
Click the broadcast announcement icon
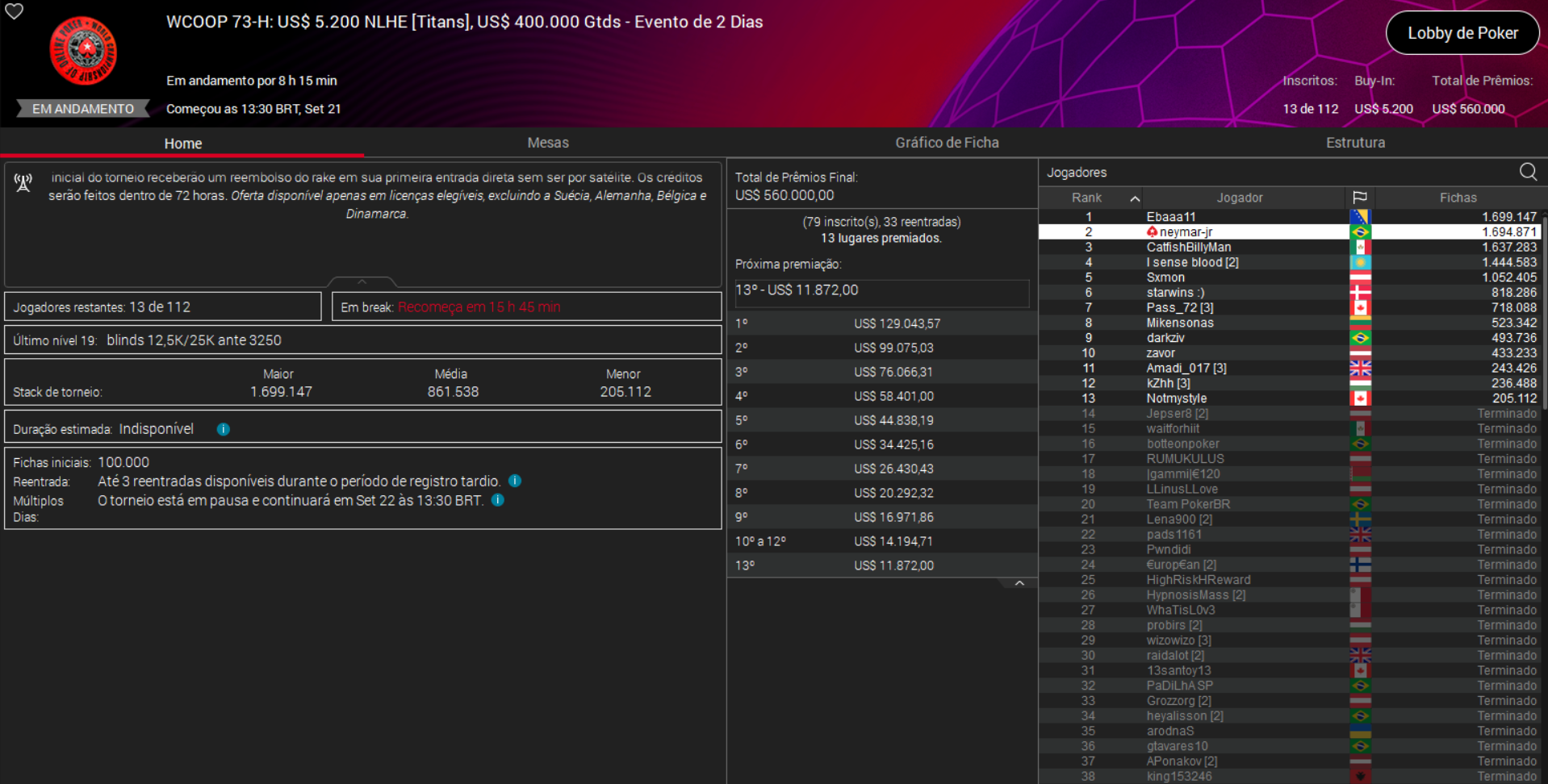pos(23,183)
